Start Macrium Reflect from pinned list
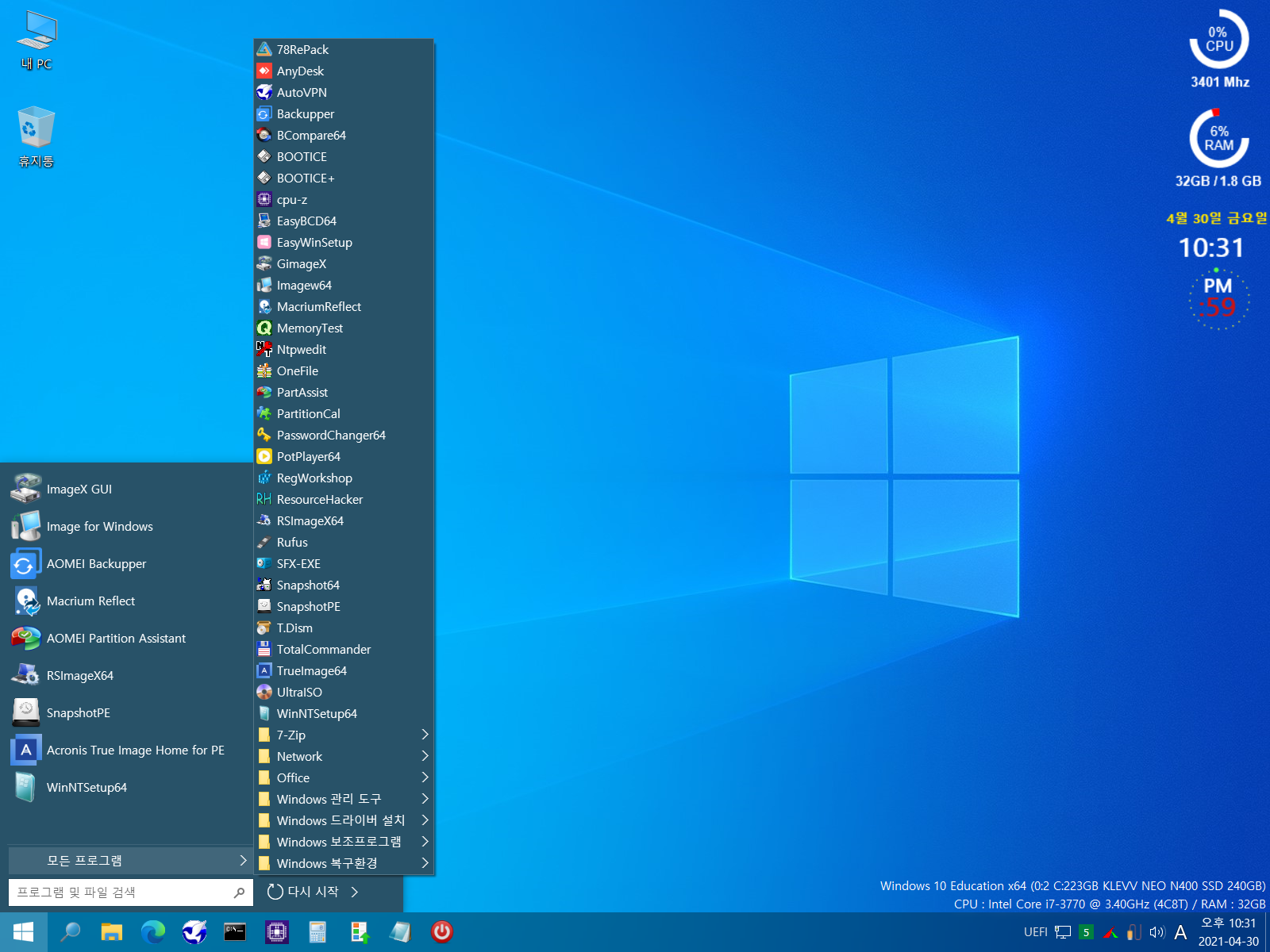This screenshot has width=1270, height=952. pos(127,601)
